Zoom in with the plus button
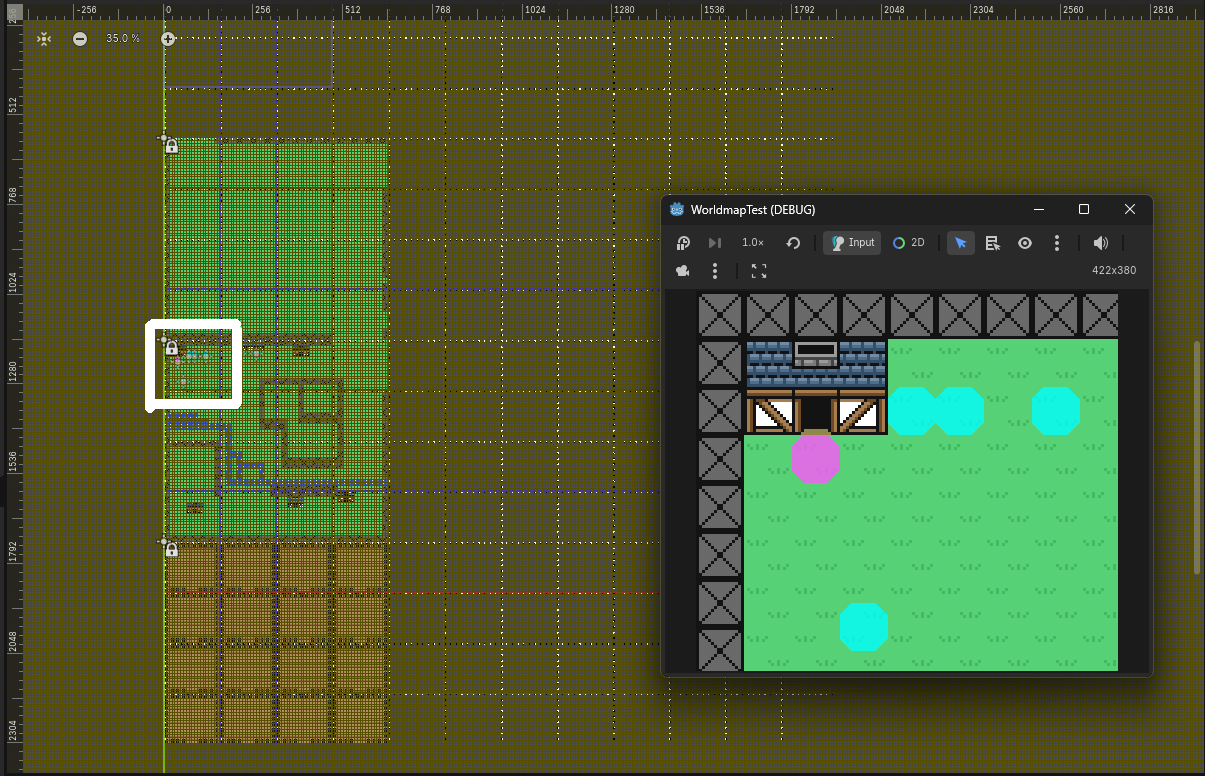 (168, 38)
